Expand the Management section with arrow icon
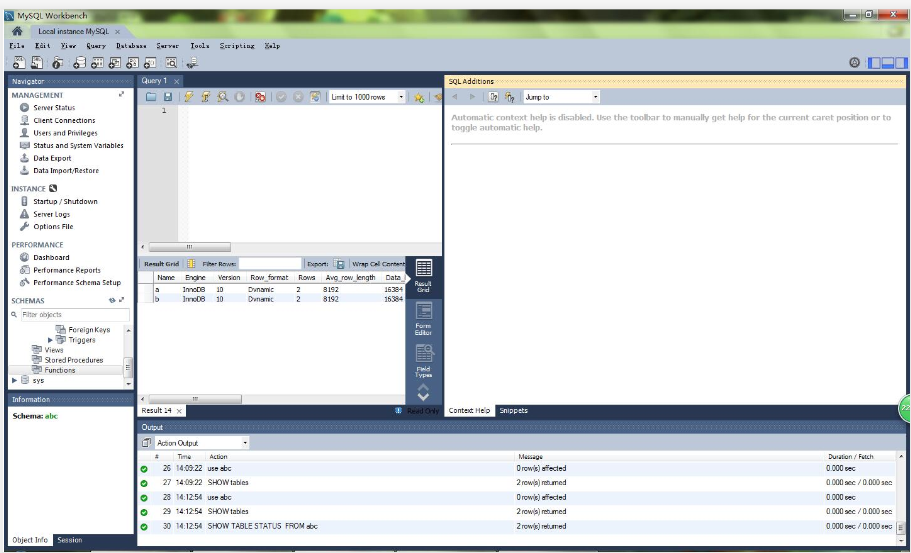This screenshot has height=553, width=911. (121, 94)
